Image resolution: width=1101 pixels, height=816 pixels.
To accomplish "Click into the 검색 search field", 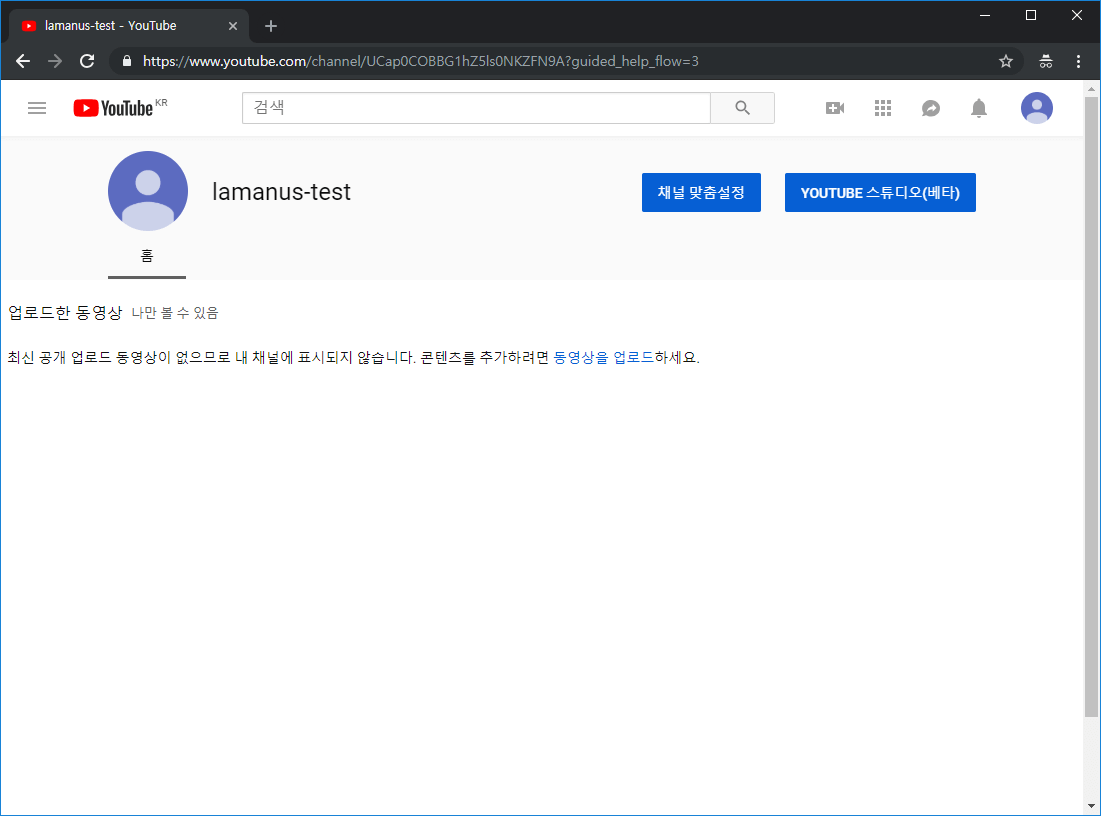I will pos(476,108).
